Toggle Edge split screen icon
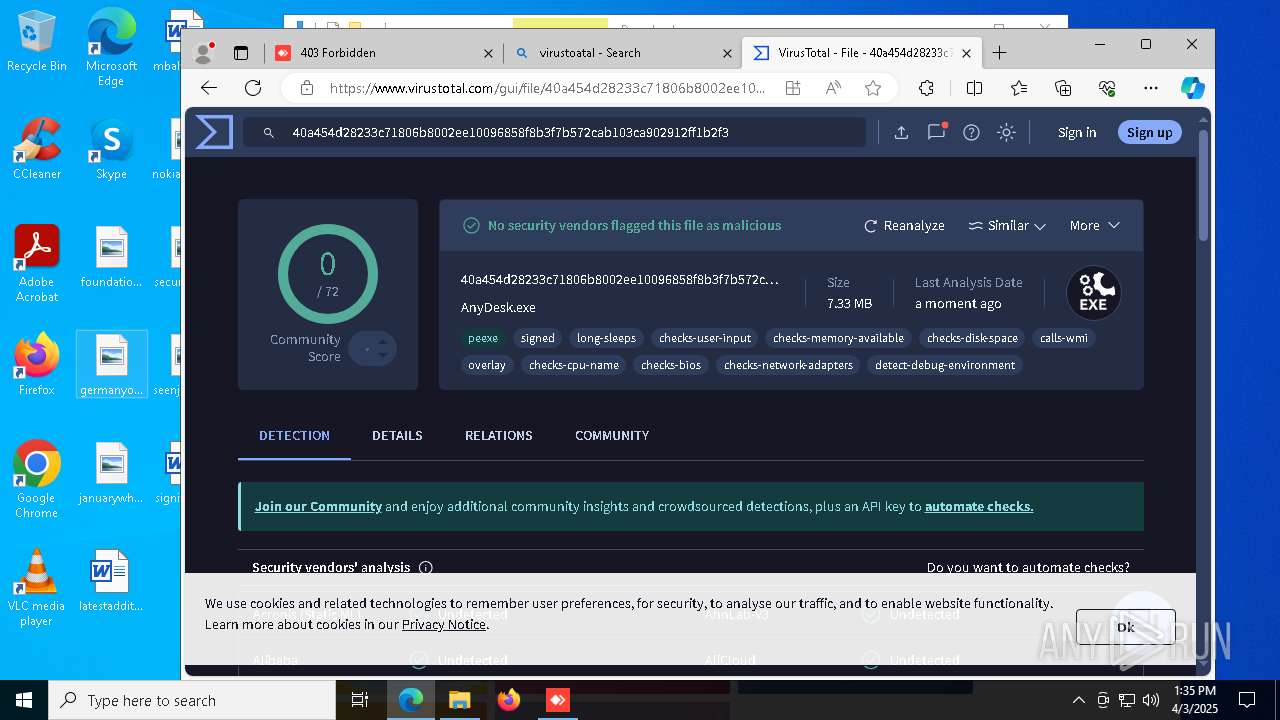The height and width of the screenshot is (720, 1280). [974, 88]
